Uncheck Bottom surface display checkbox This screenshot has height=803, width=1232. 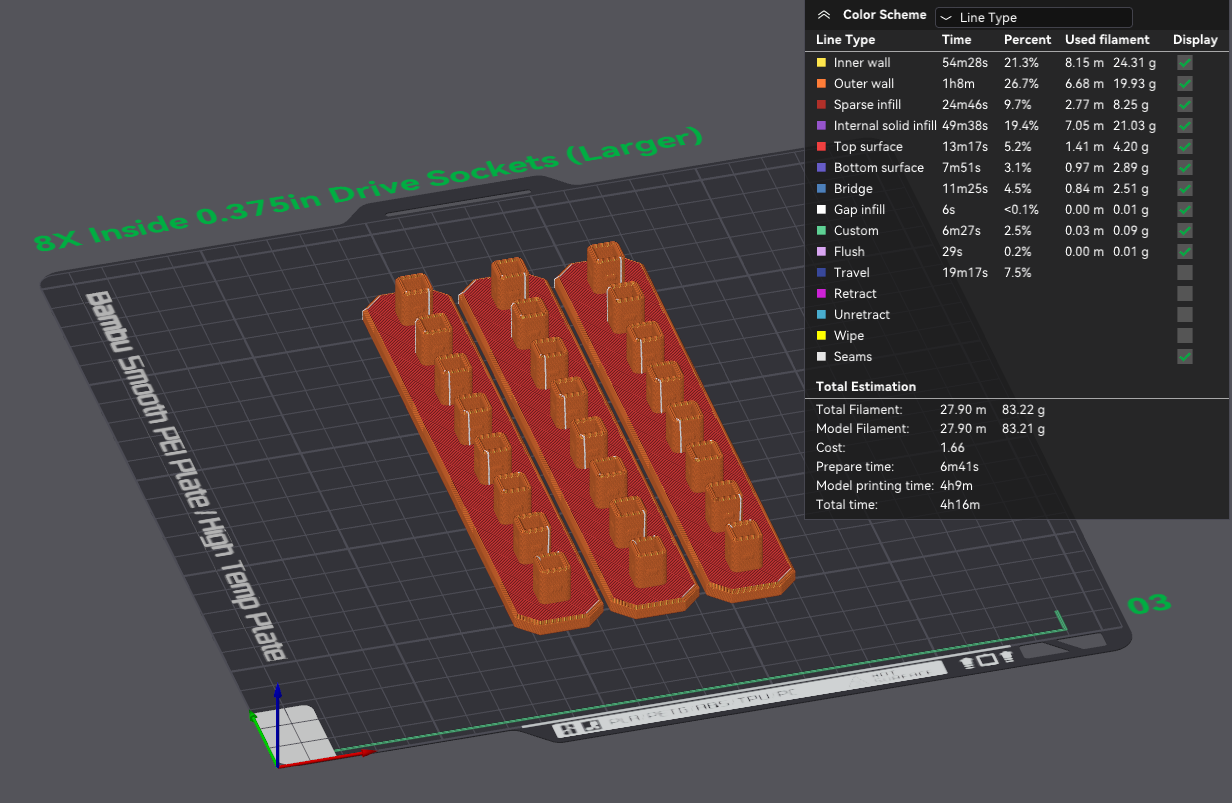point(1185,168)
